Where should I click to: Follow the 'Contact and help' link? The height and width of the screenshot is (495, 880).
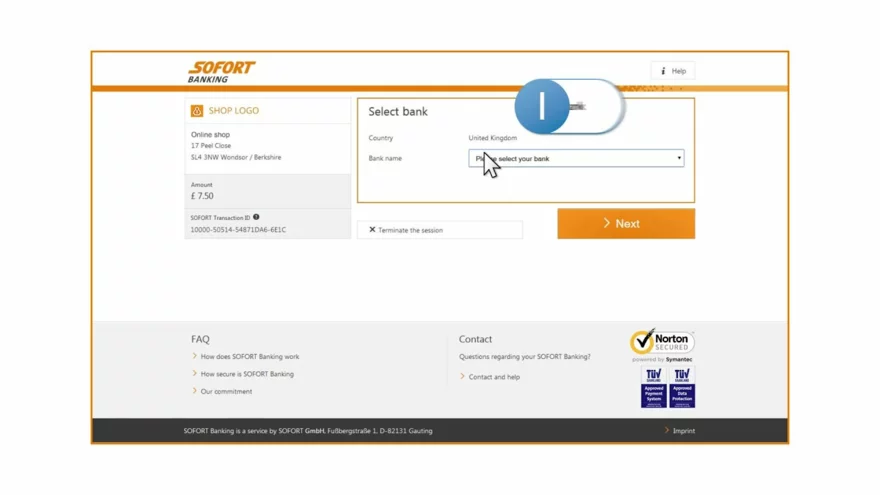point(494,377)
